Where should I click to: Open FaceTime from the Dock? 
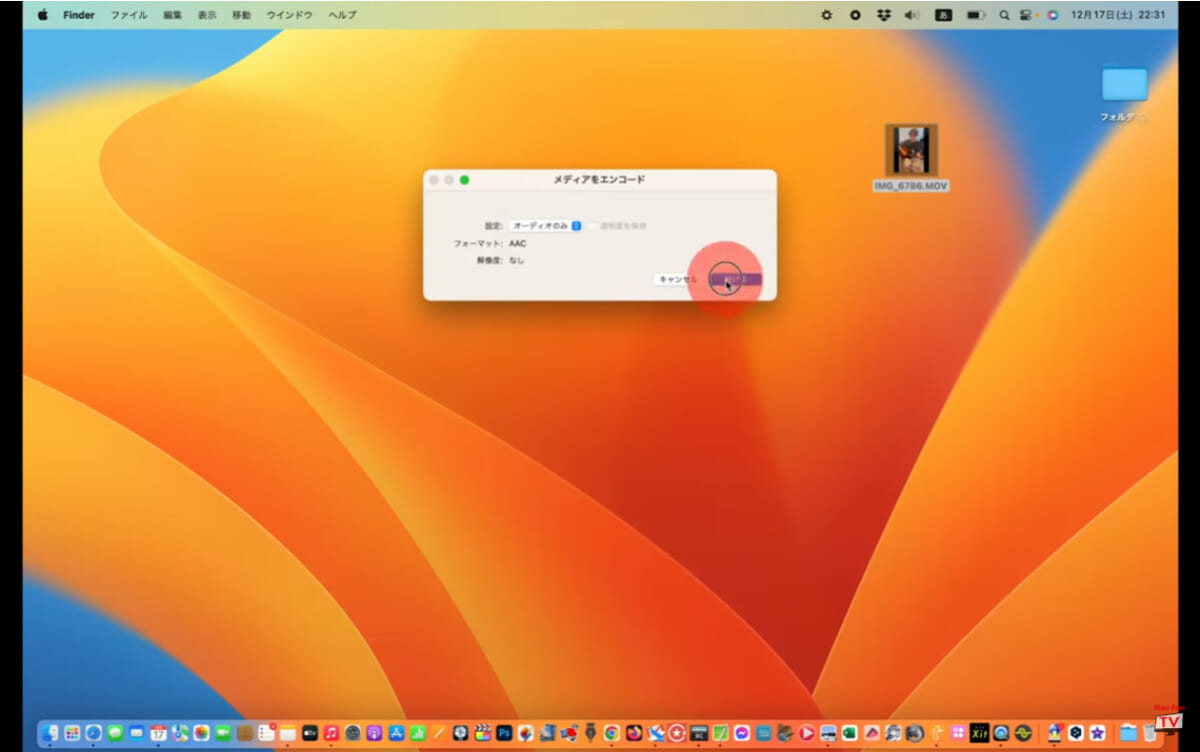(223, 733)
